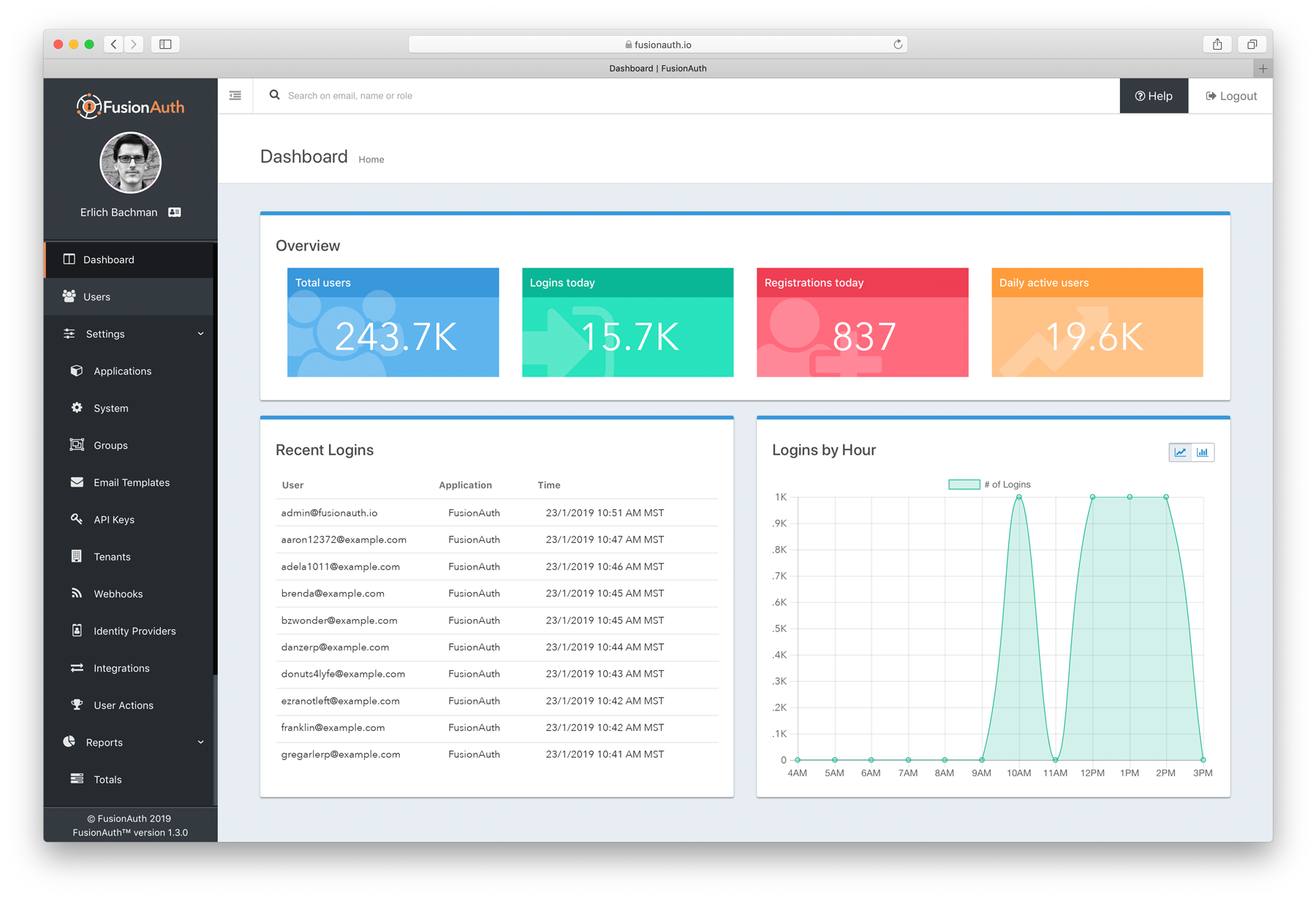
Task: Select the Dashboard | FusionAuth browser tab
Action: tap(657, 69)
